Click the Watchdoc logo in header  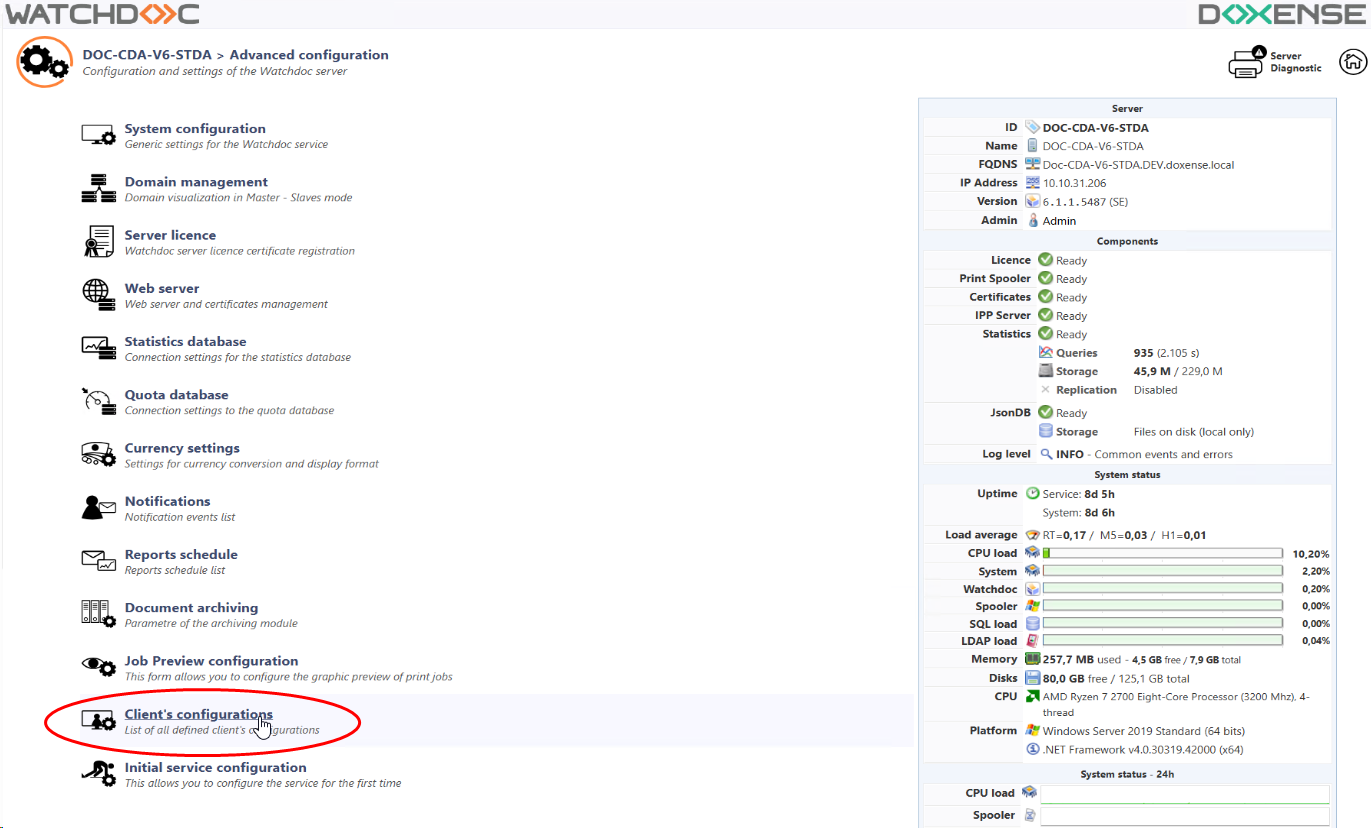pyautogui.click(x=102, y=14)
